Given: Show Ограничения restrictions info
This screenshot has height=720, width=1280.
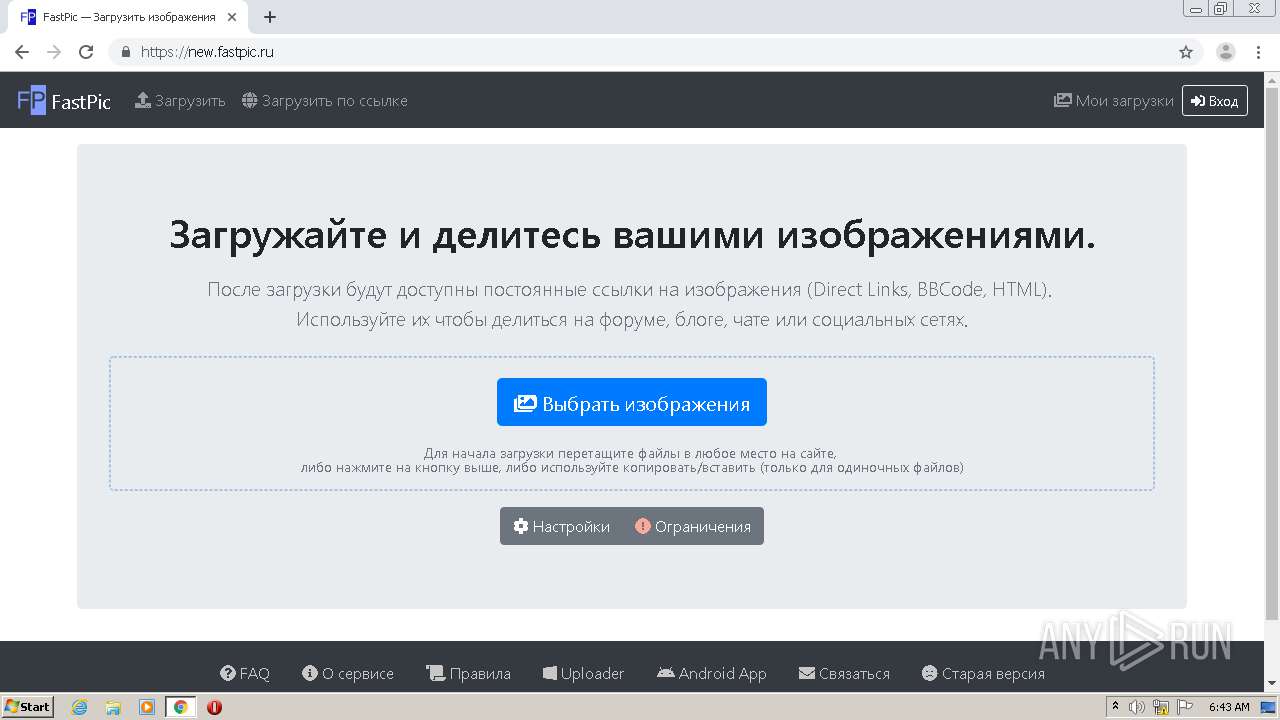Looking at the screenshot, I should [693, 526].
